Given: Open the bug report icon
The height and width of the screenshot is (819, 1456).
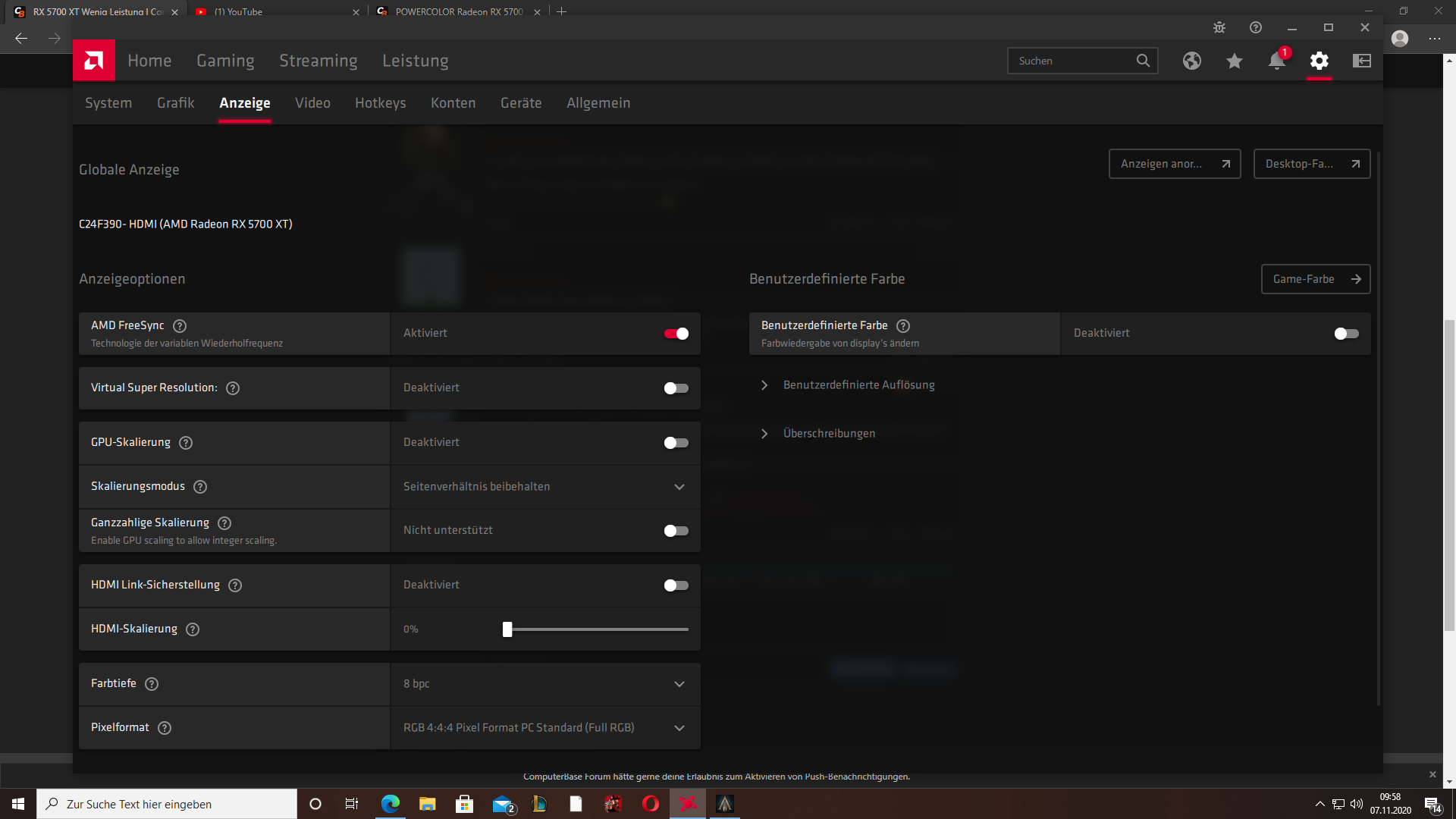Looking at the screenshot, I should coord(1219,27).
